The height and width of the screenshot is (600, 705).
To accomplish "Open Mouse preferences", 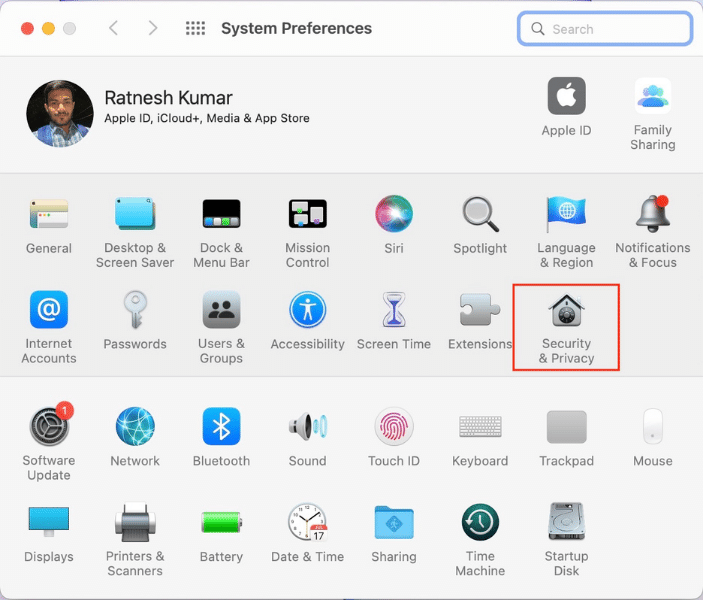I will coord(652,426).
